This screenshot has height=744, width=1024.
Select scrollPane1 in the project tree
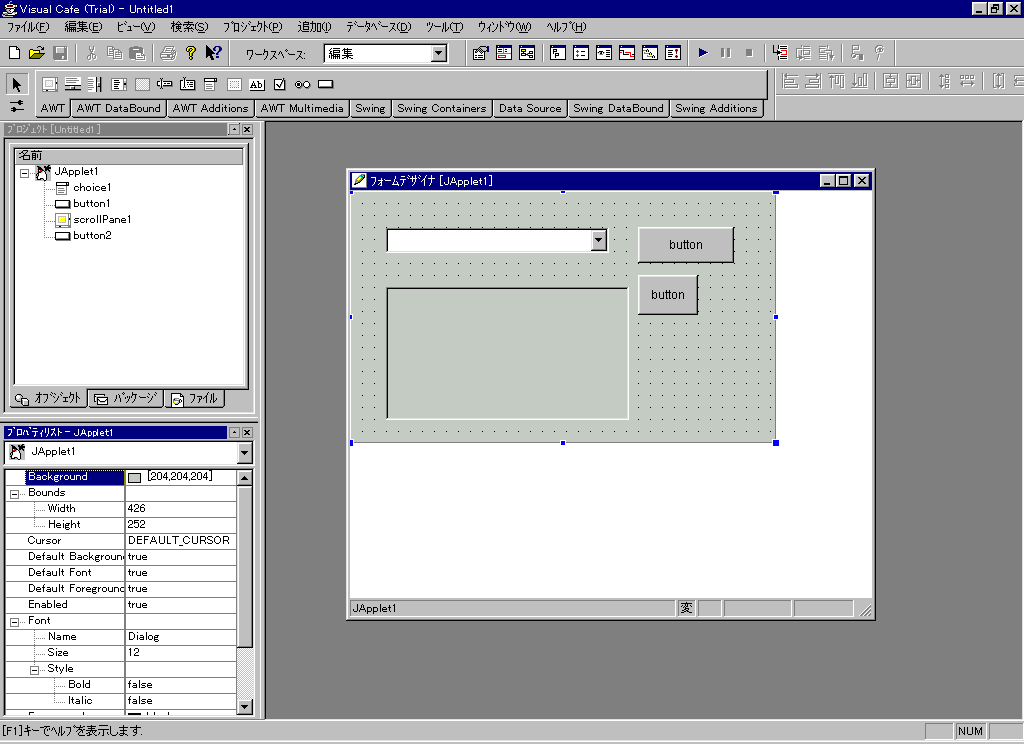pyautogui.click(x=102, y=219)
